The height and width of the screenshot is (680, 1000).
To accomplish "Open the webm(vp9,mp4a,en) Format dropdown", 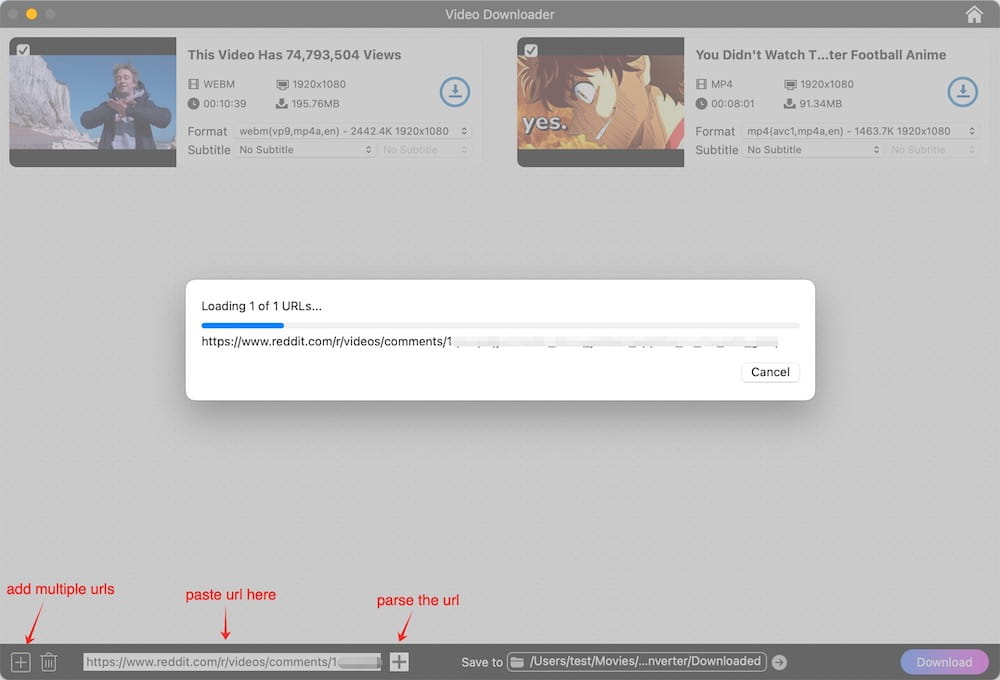I will pos(353,131).
